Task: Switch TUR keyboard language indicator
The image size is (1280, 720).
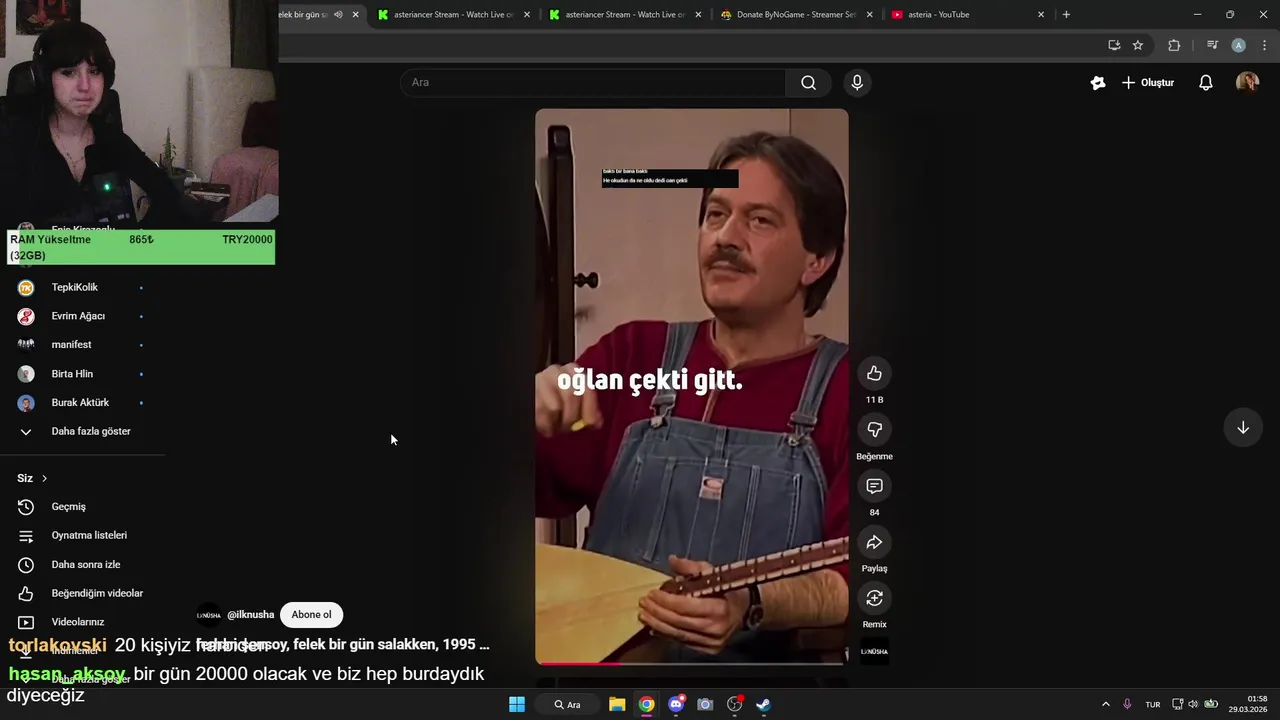Action: point(1153,704)
